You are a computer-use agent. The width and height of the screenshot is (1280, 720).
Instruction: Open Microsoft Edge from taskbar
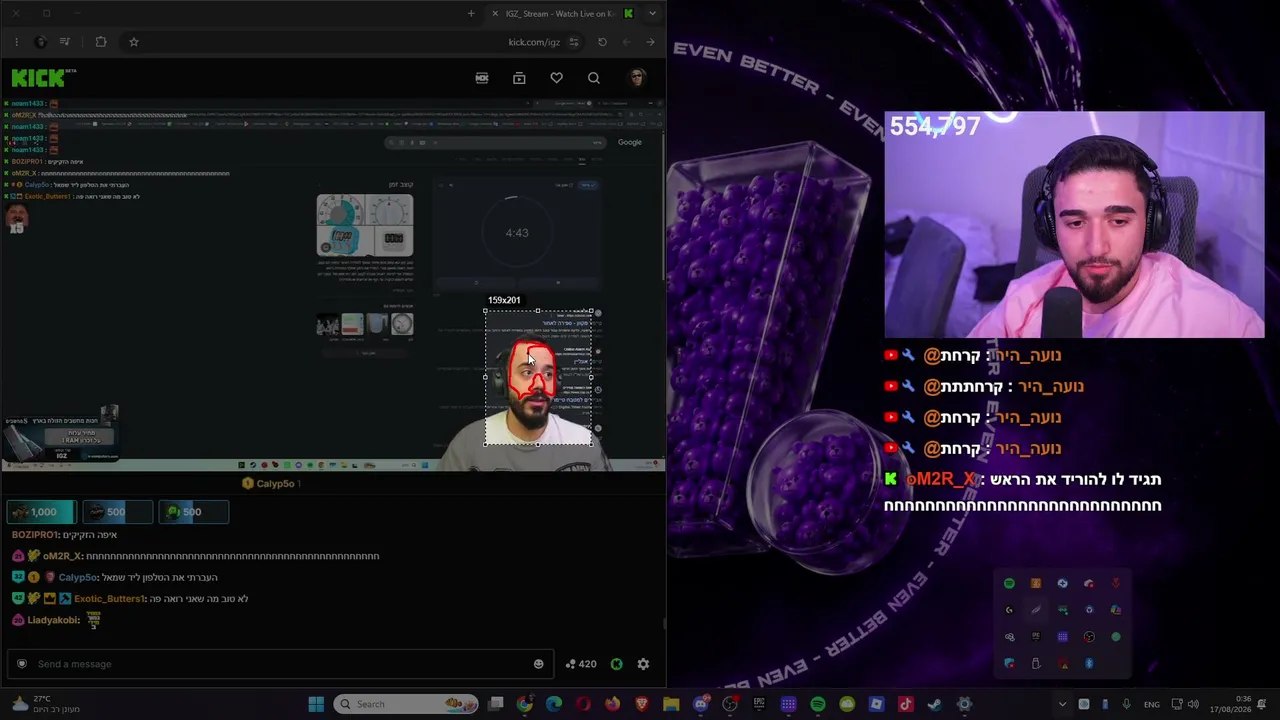[x=554, y=704]
